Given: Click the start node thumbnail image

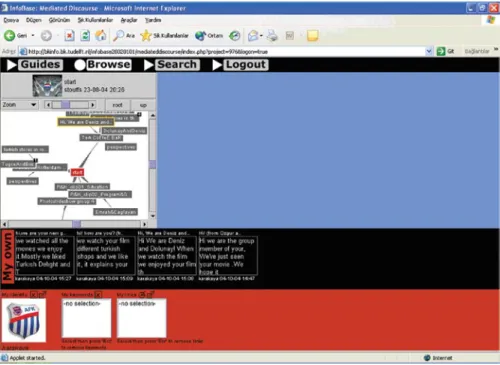Looking at the screenshot, I should (x=47, y=86).
